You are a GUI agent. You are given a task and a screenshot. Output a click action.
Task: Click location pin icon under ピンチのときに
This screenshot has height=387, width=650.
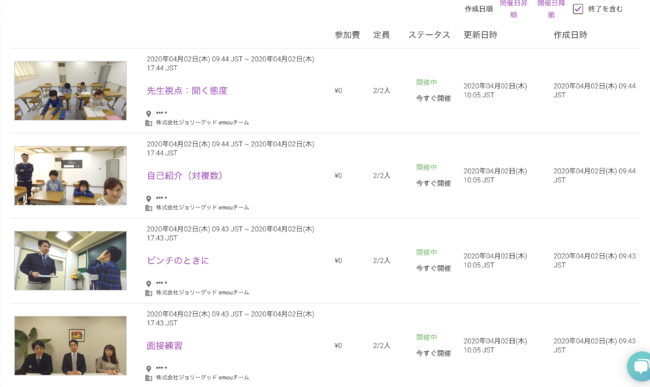click(x=148, y=283)
